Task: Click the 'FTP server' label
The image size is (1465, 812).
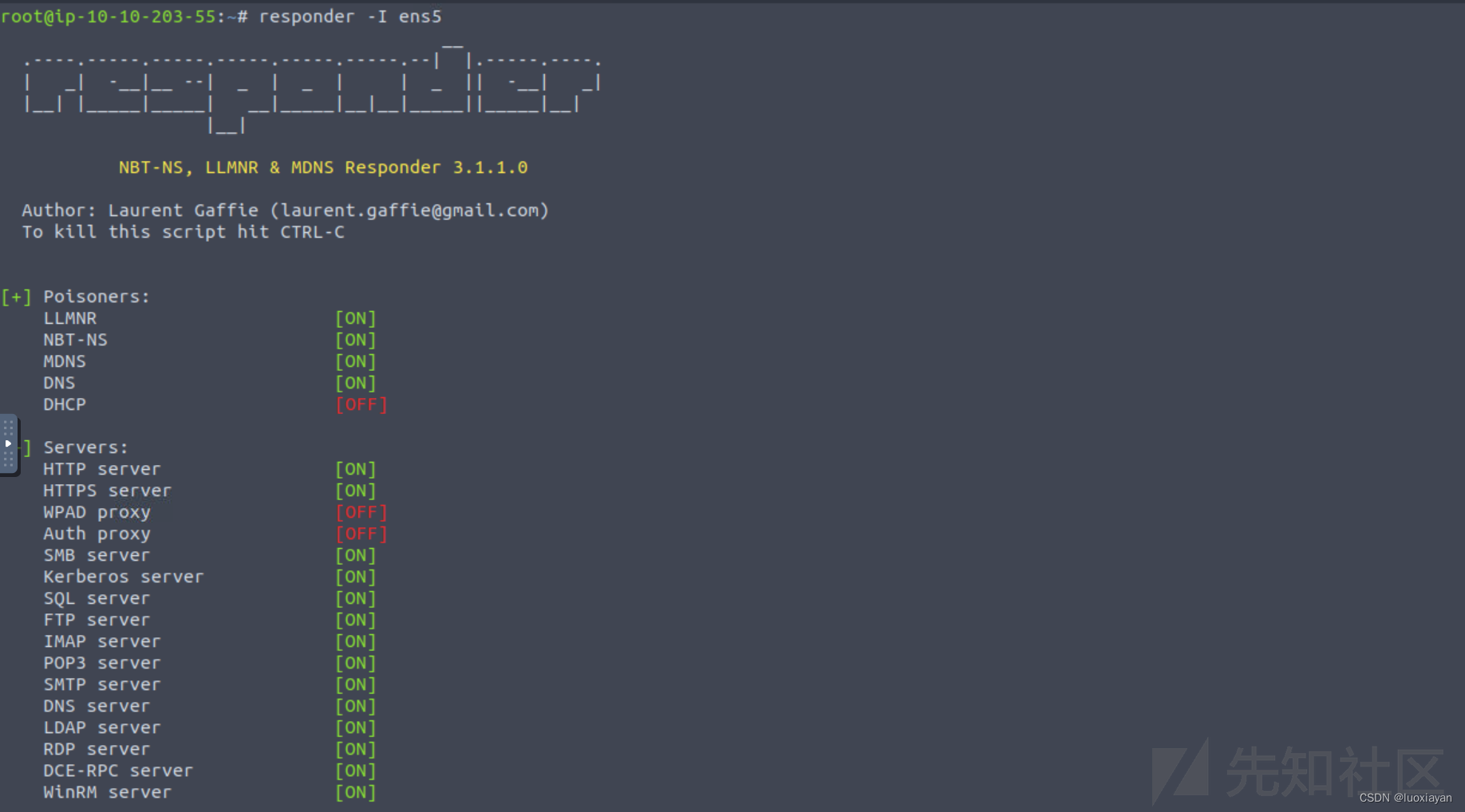Action: click(97, 620)
